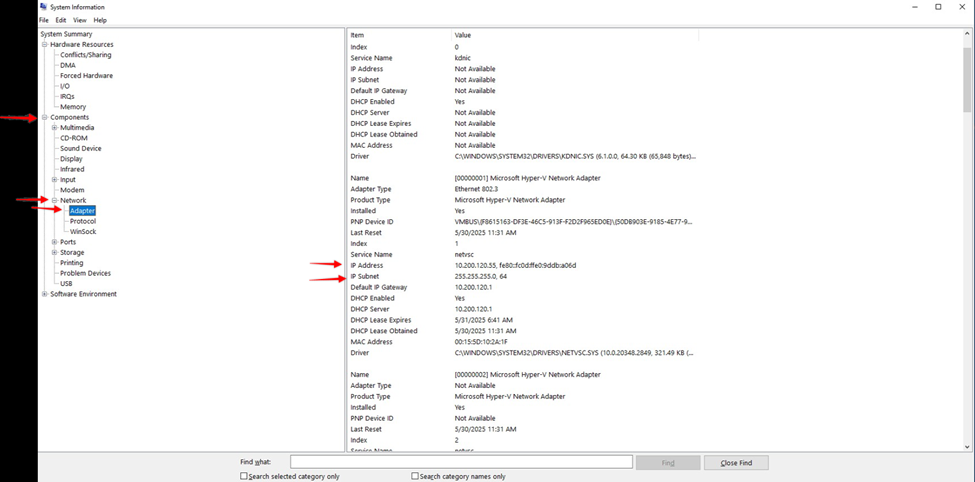Click the System Information title bar icon
The height and width of the screenshot is (482, 975).
click(x=44, y=7)
